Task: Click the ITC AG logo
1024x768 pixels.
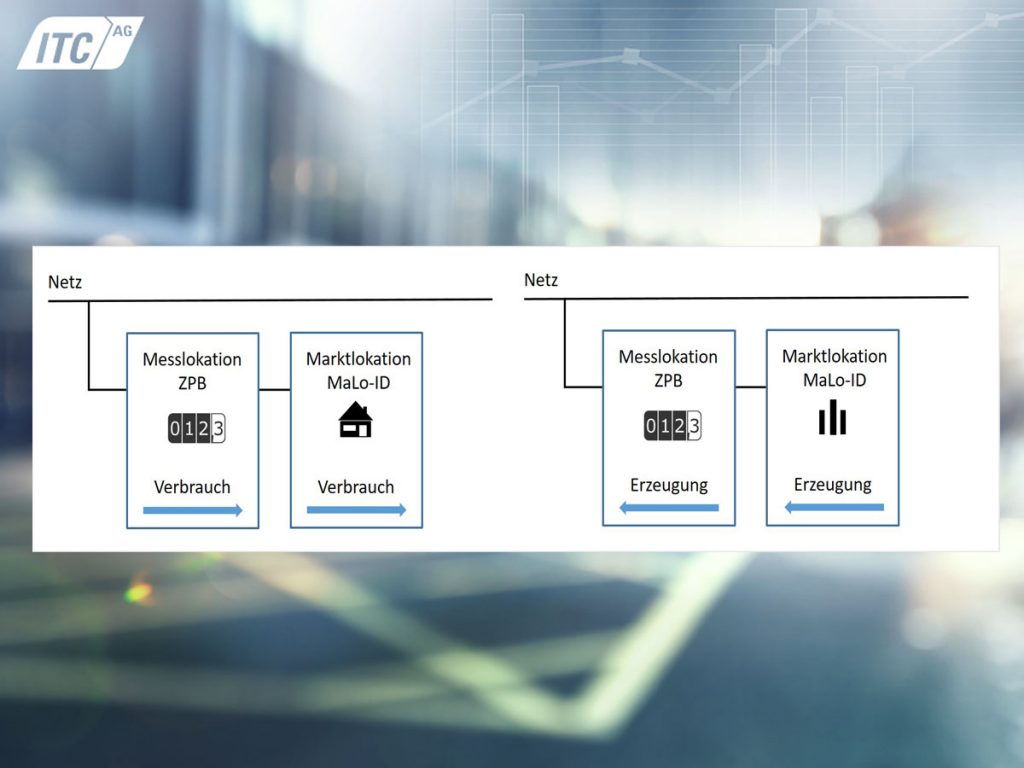Action: pos(78,43)
